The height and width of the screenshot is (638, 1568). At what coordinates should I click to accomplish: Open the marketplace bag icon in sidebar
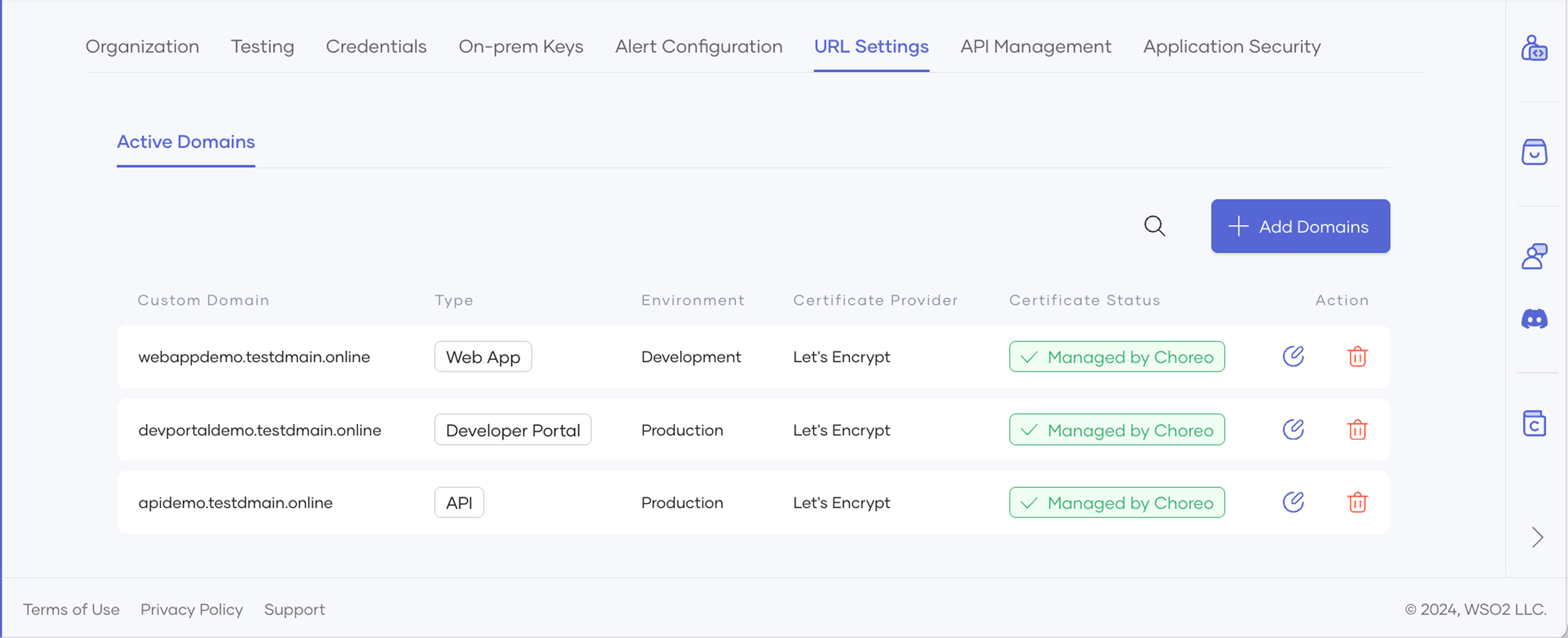1534,152
